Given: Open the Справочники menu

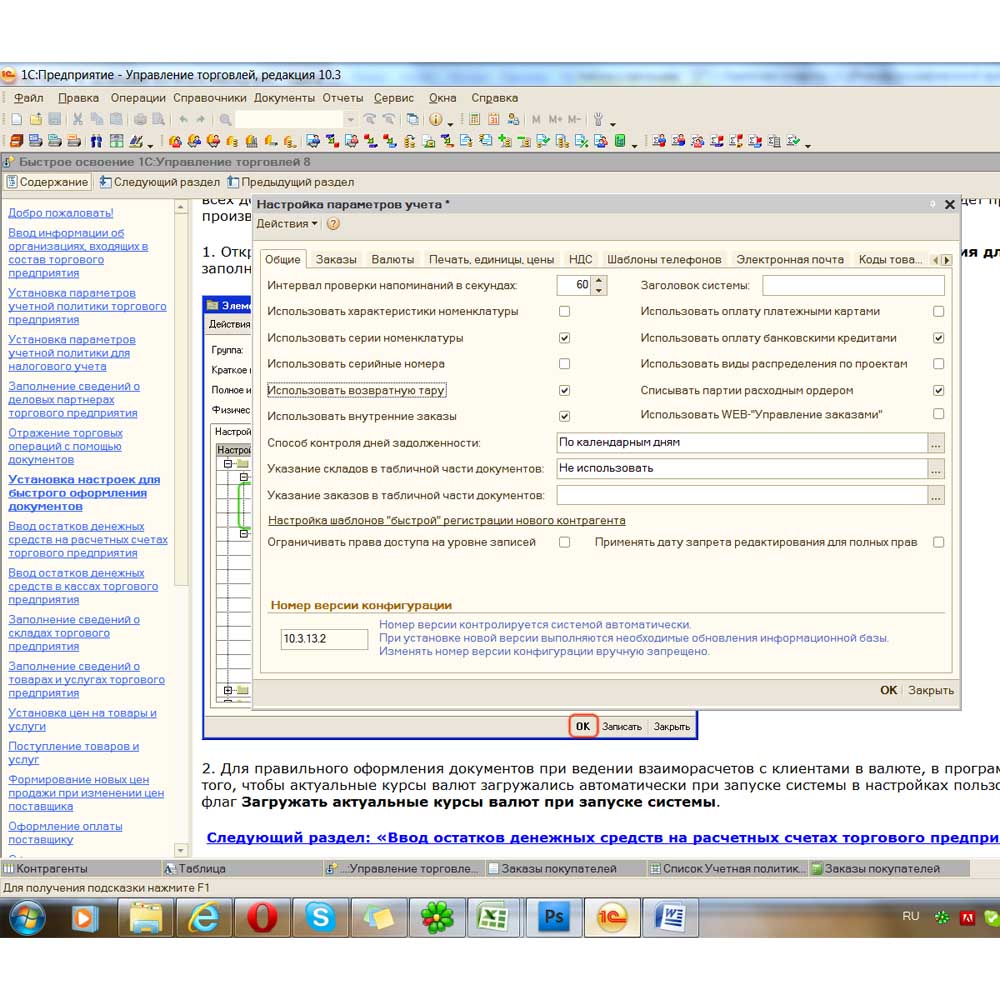Looking at the screenshot, I should (x=209, y=98).
